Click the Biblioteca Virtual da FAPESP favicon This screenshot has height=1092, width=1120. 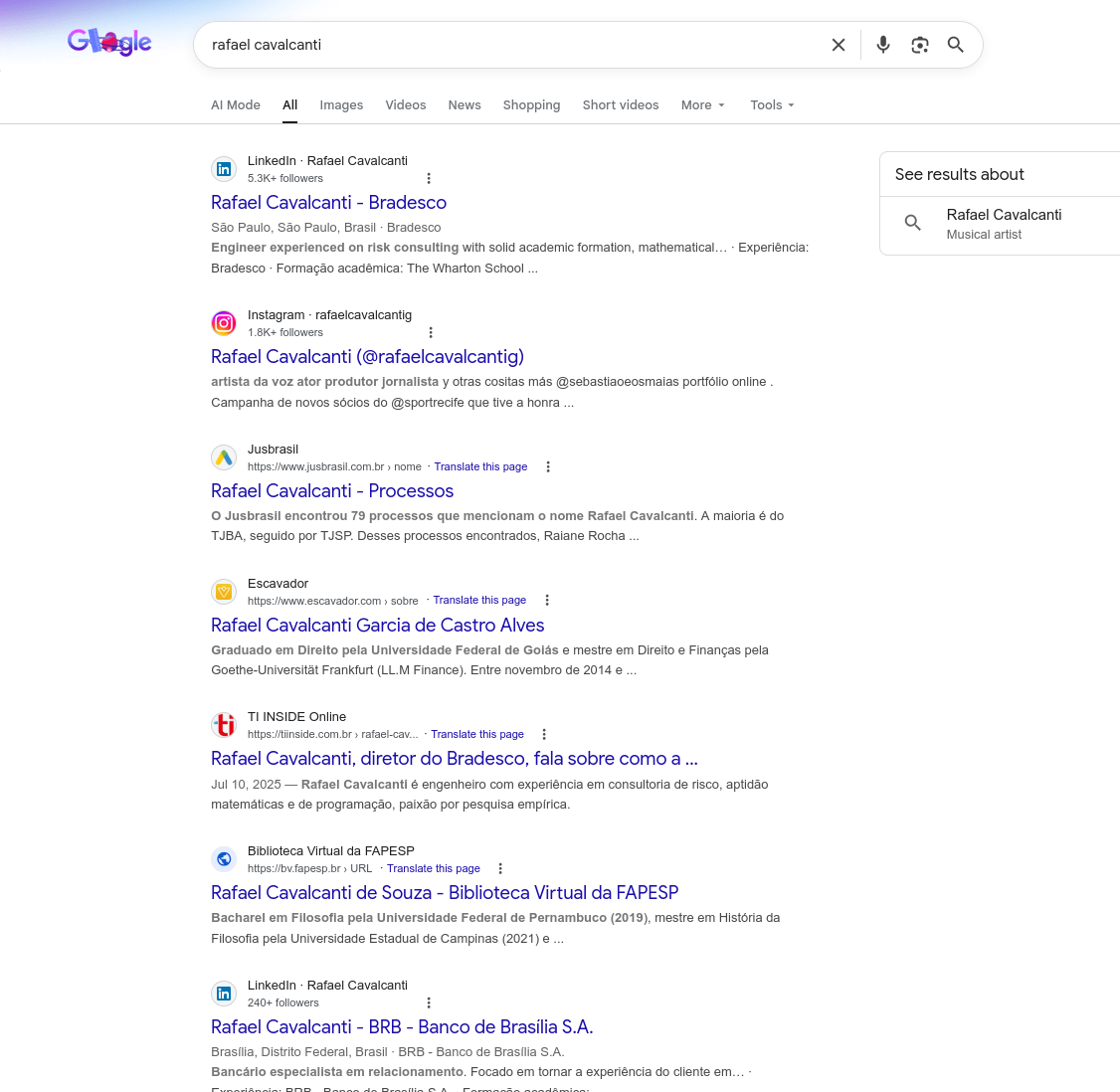pyautogui.click(x=224, y=859)
